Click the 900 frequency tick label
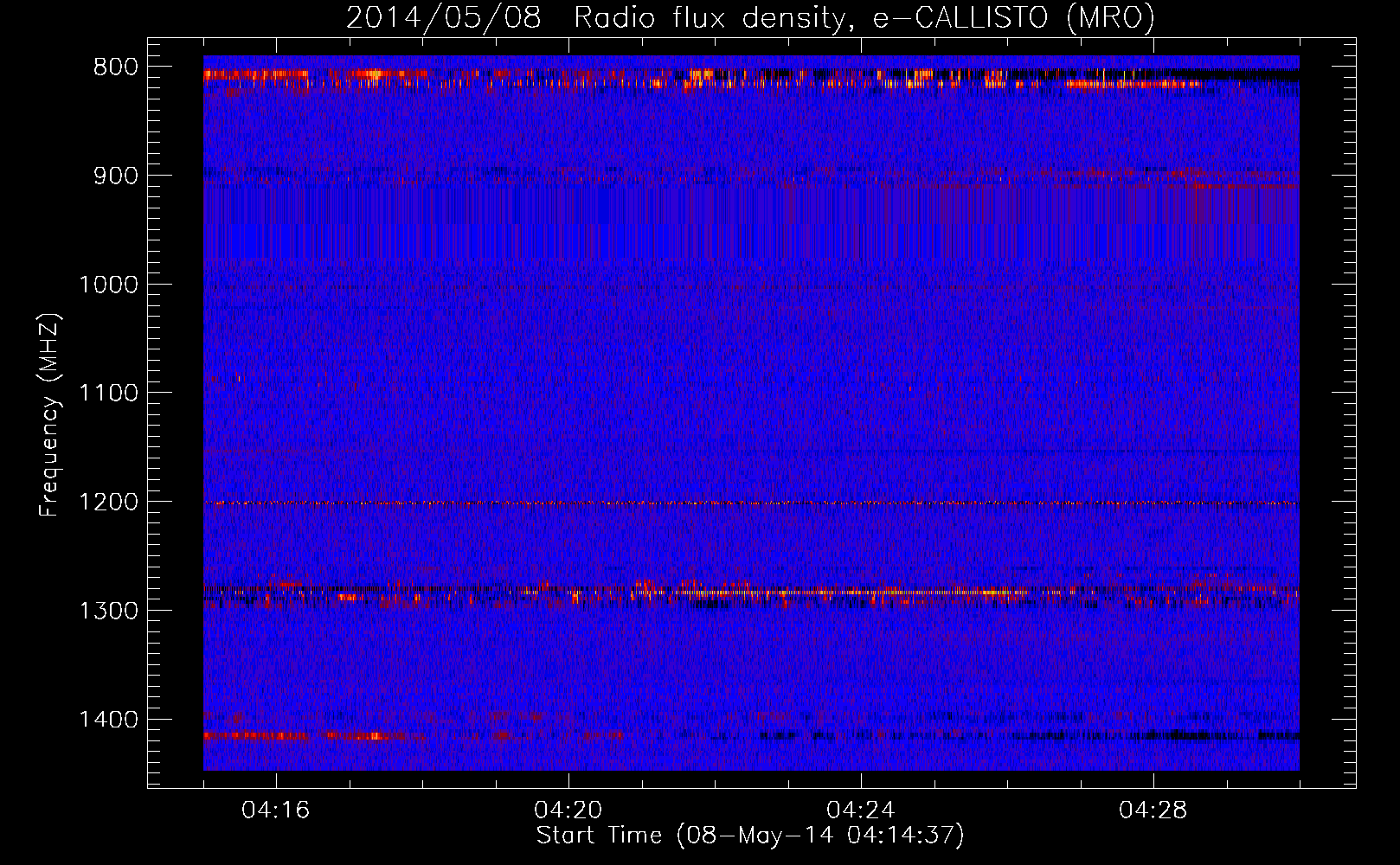Screen dimensions: 1400x865 coord(115,176)
